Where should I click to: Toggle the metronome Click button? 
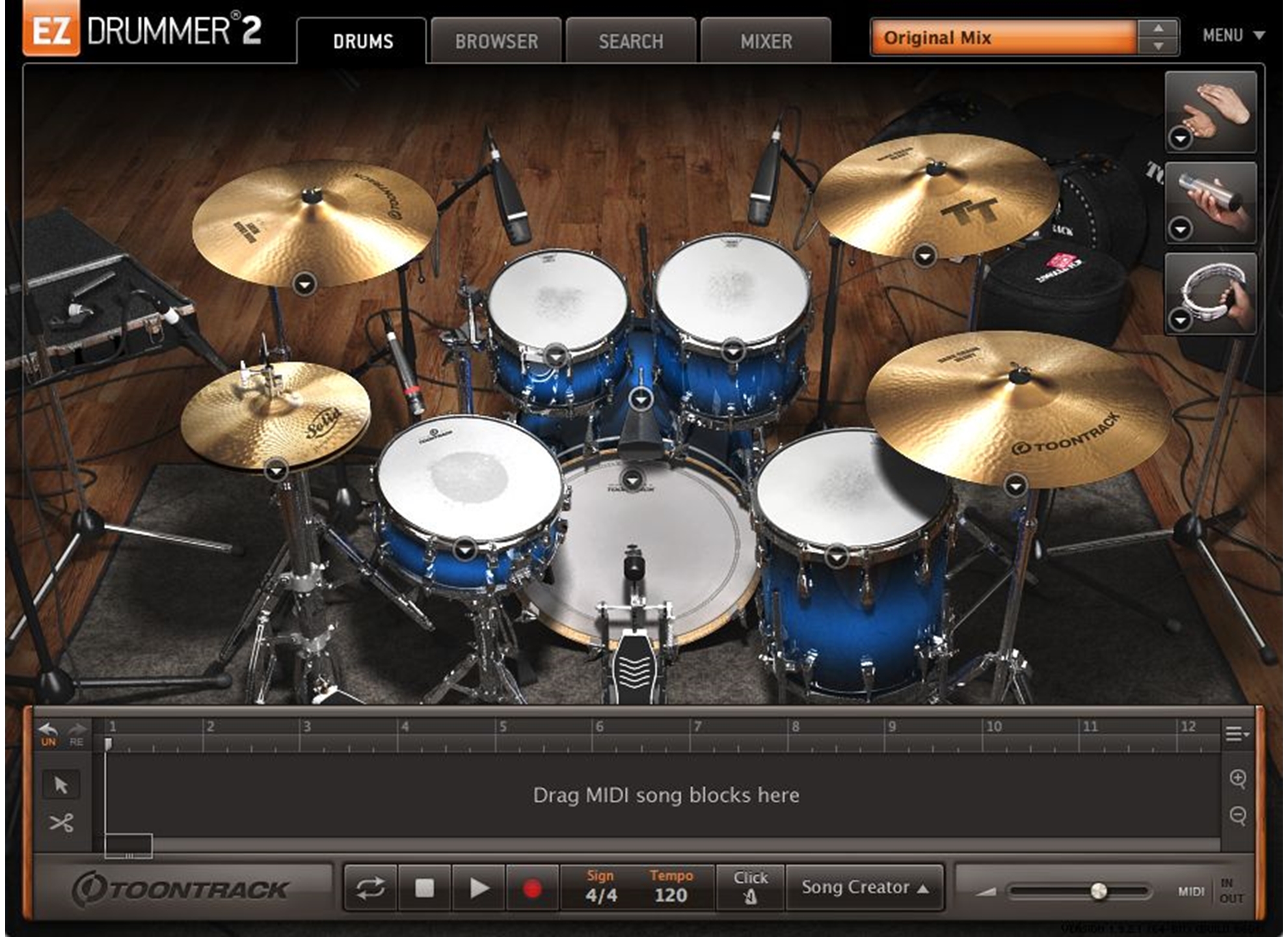[x=750, y=888]
